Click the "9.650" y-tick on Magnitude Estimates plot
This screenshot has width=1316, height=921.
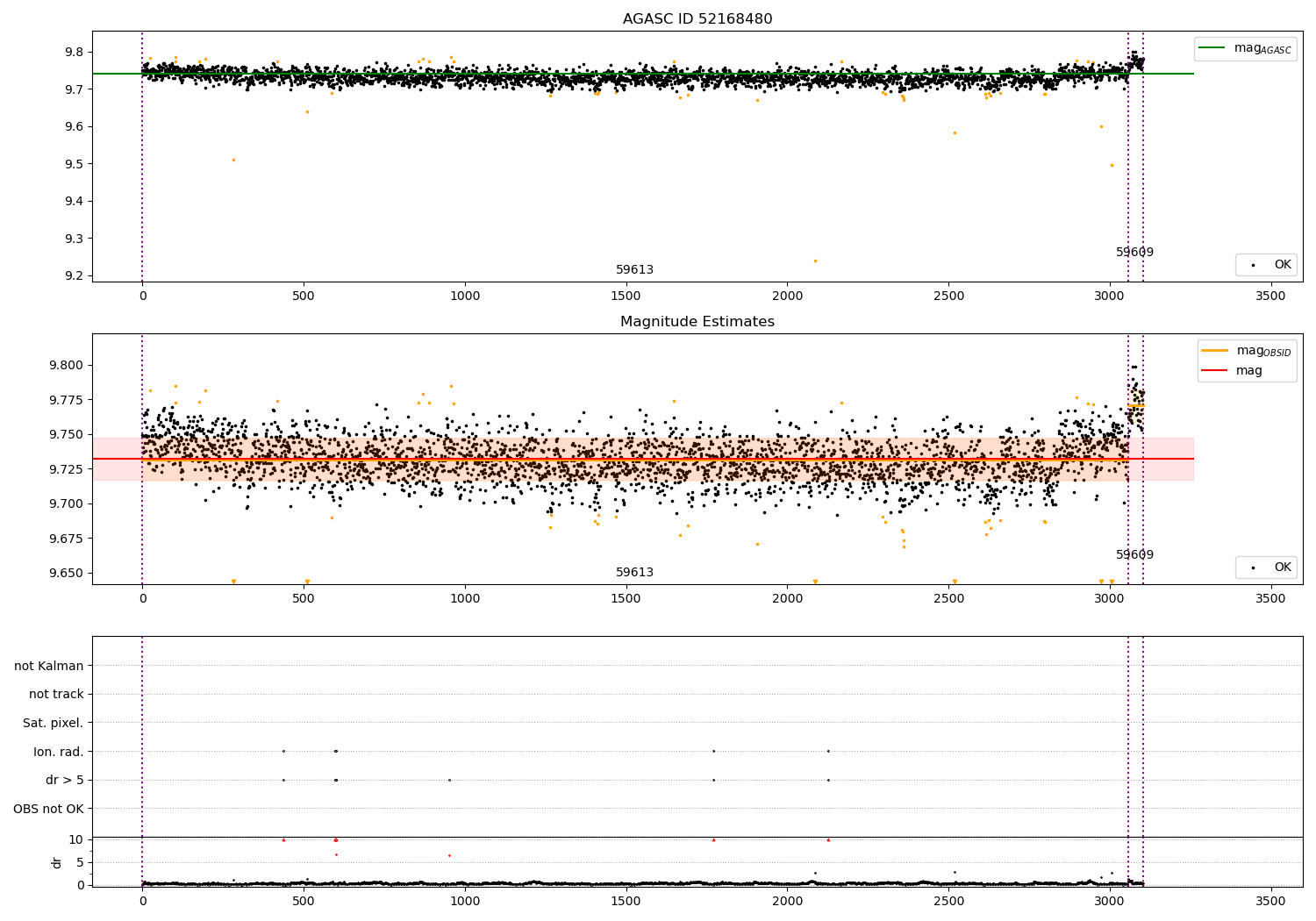pos(68,574)
